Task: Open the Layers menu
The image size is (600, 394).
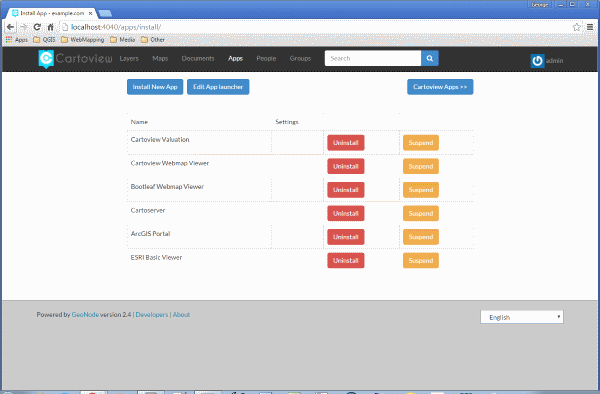Action: click(129, 59)
